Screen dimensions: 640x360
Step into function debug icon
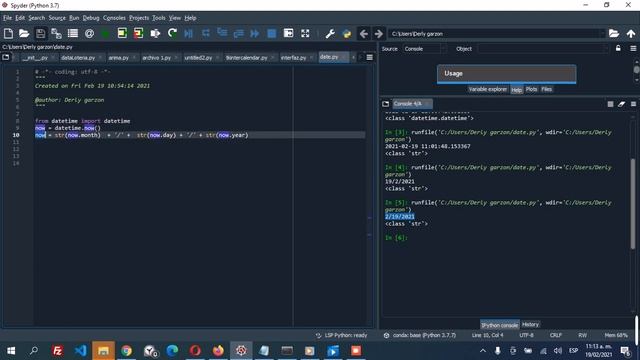point(222,33)
